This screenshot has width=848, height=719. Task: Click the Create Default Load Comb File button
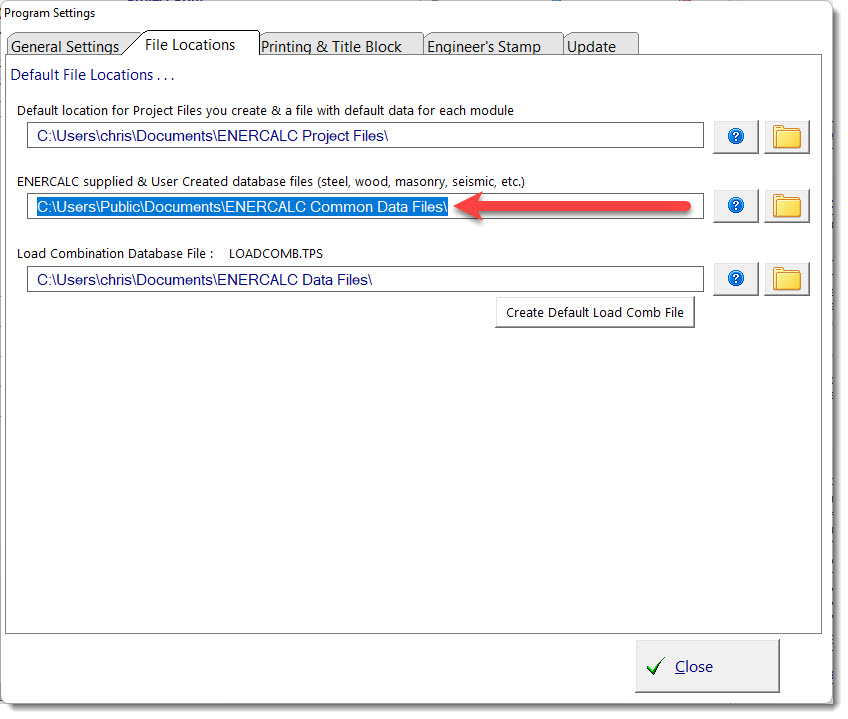pyautogui.click(x=594, y=312)
